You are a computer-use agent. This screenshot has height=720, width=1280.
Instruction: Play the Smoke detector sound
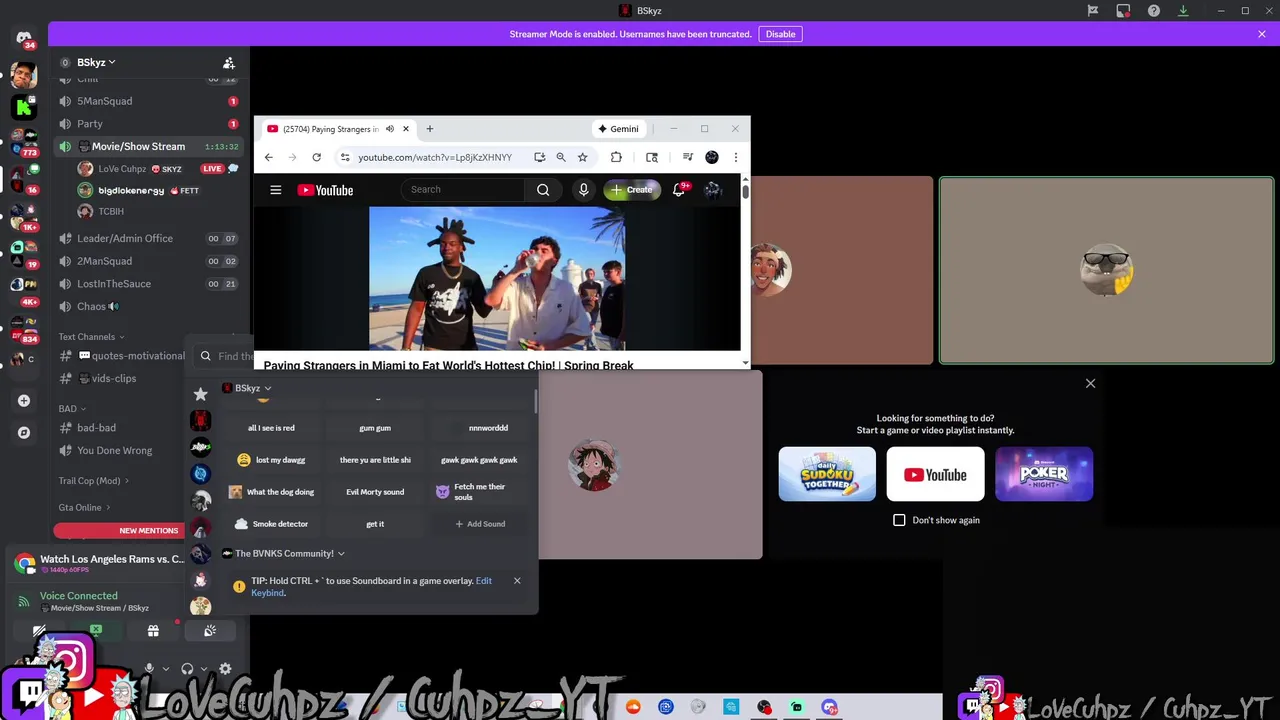[x=272, y=524]
